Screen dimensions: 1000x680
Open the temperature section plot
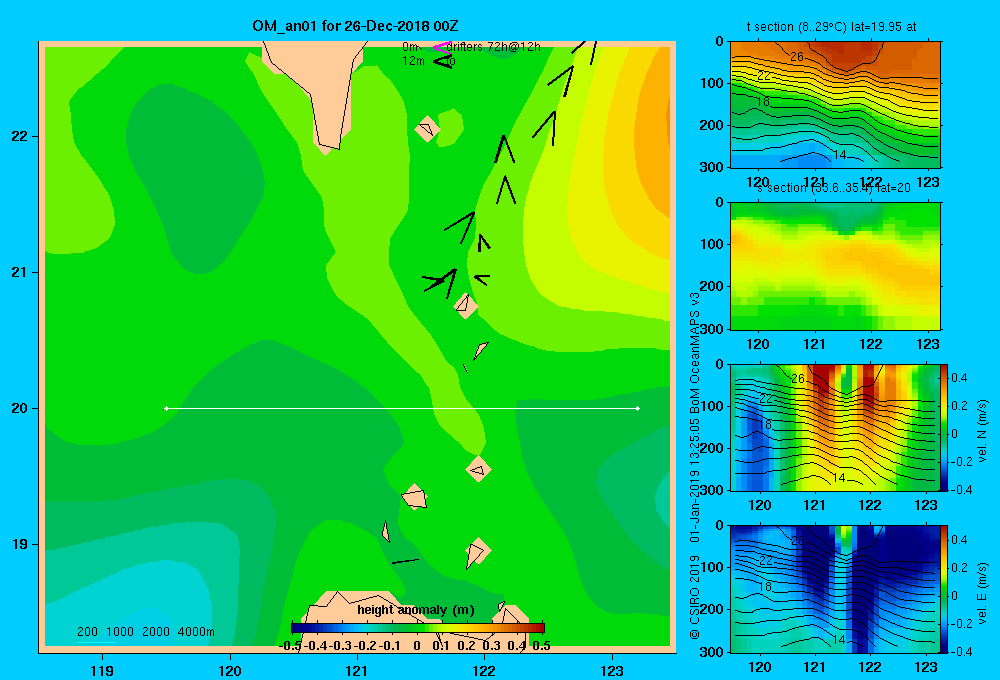point(835,105)
